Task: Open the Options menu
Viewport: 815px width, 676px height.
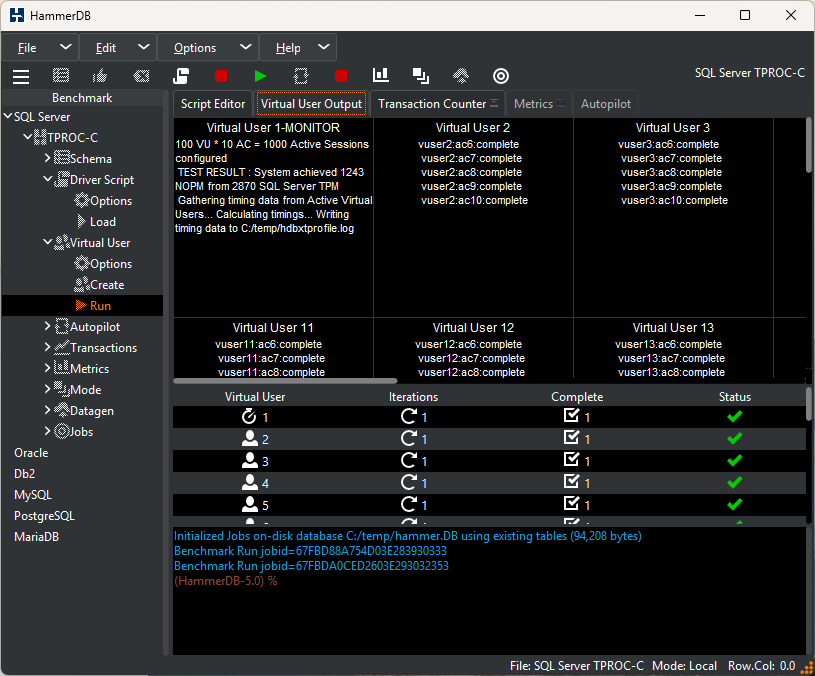Action: point(208,47)
